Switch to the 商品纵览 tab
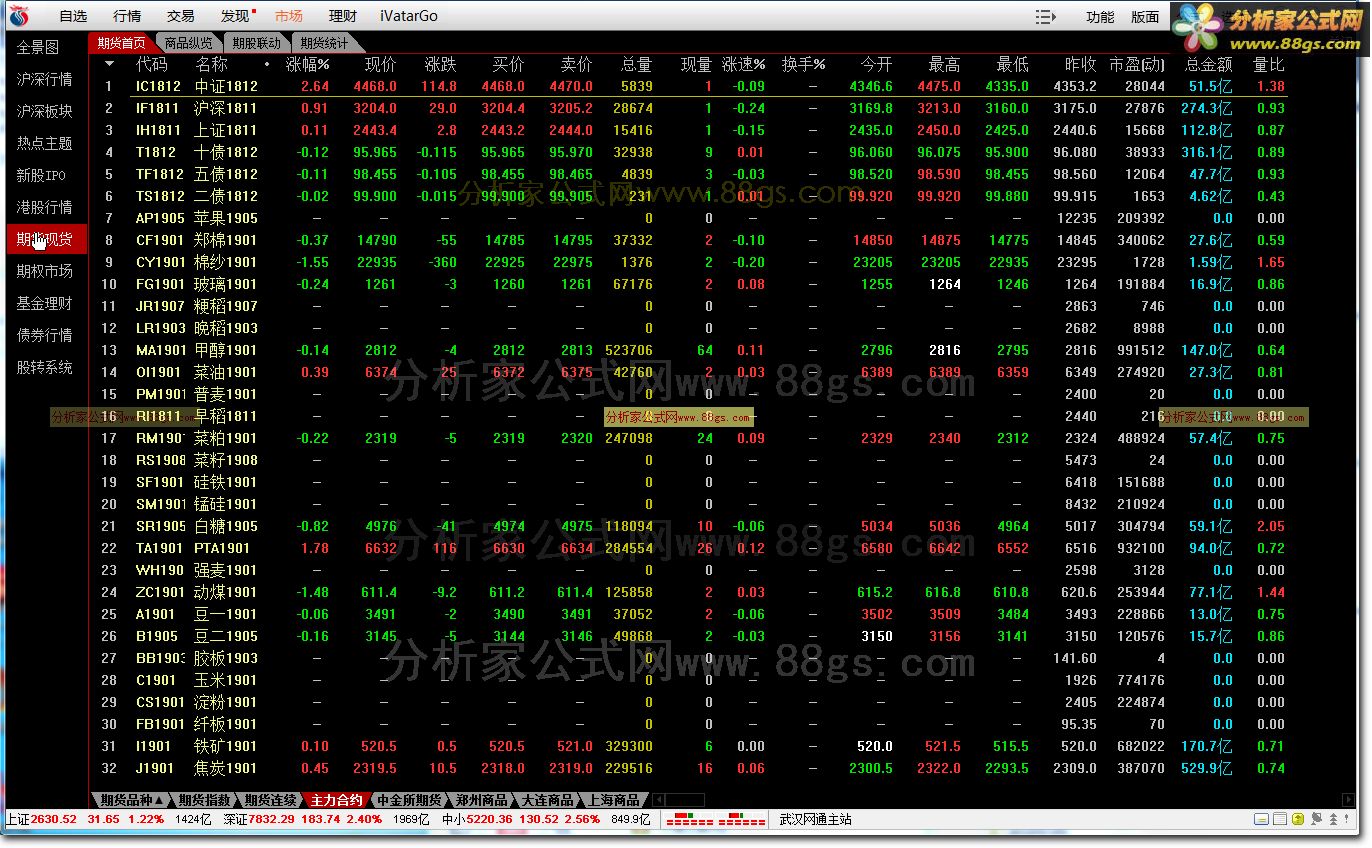 (x=189, y=43)
